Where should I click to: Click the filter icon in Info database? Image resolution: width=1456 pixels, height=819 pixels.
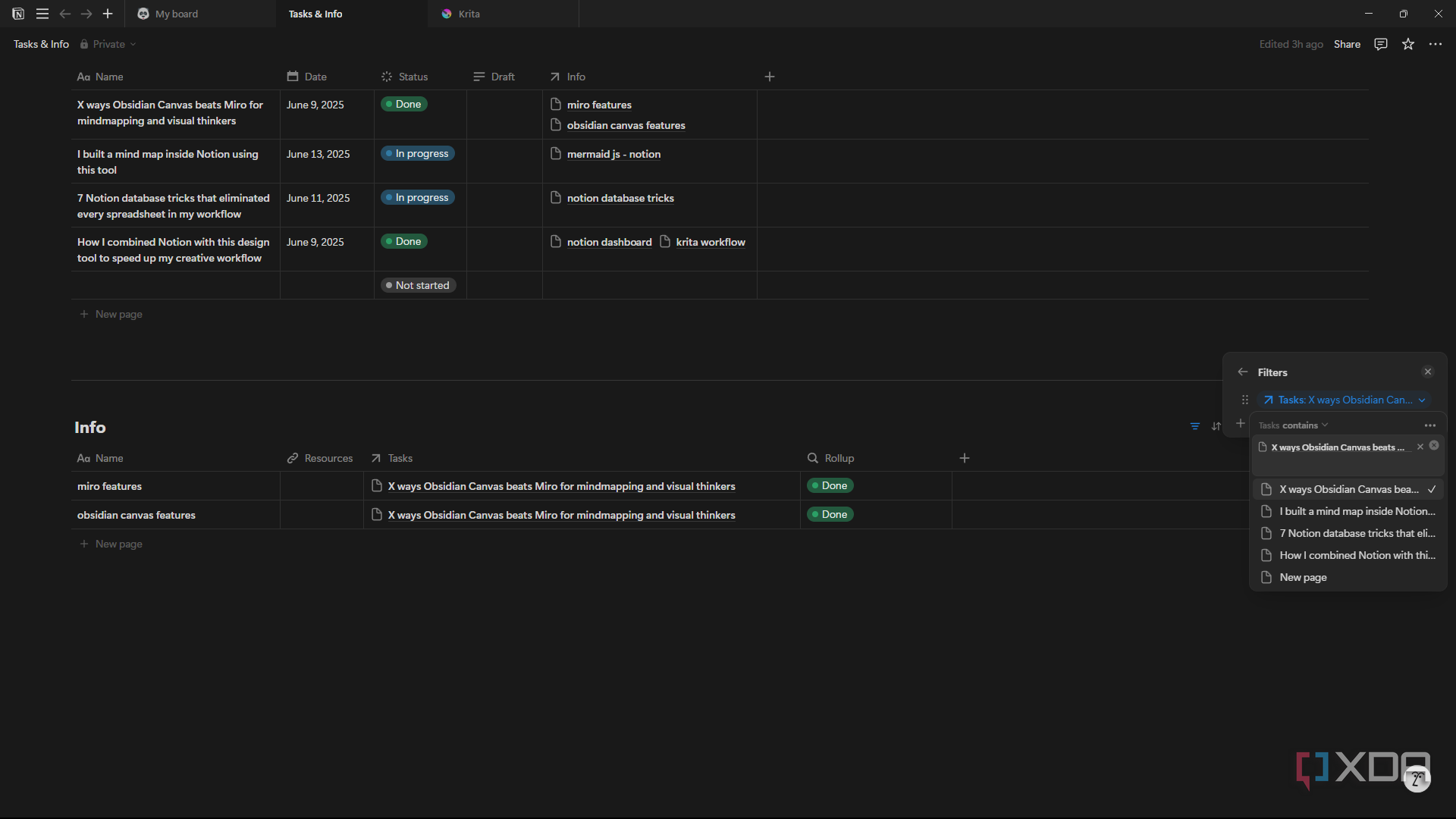pos(1195,426)
